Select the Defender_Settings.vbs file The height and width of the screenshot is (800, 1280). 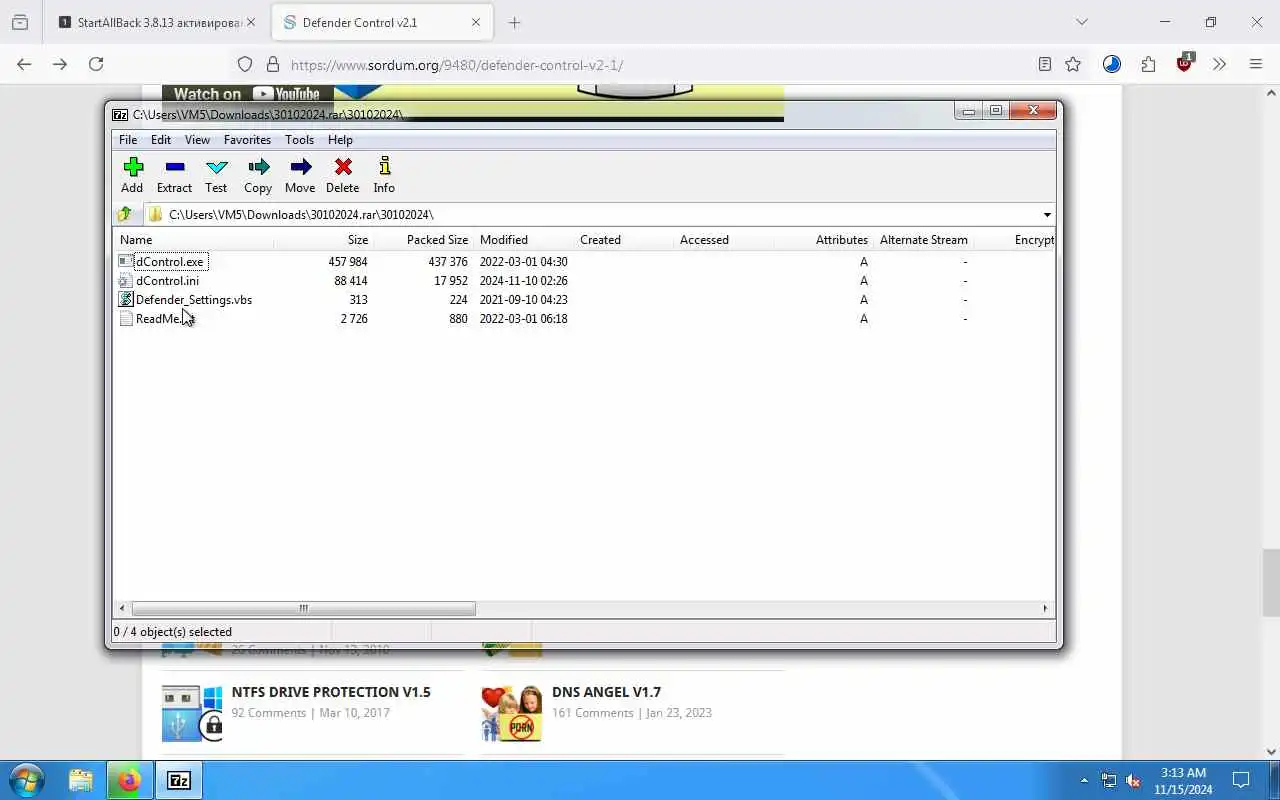[185, 300]
